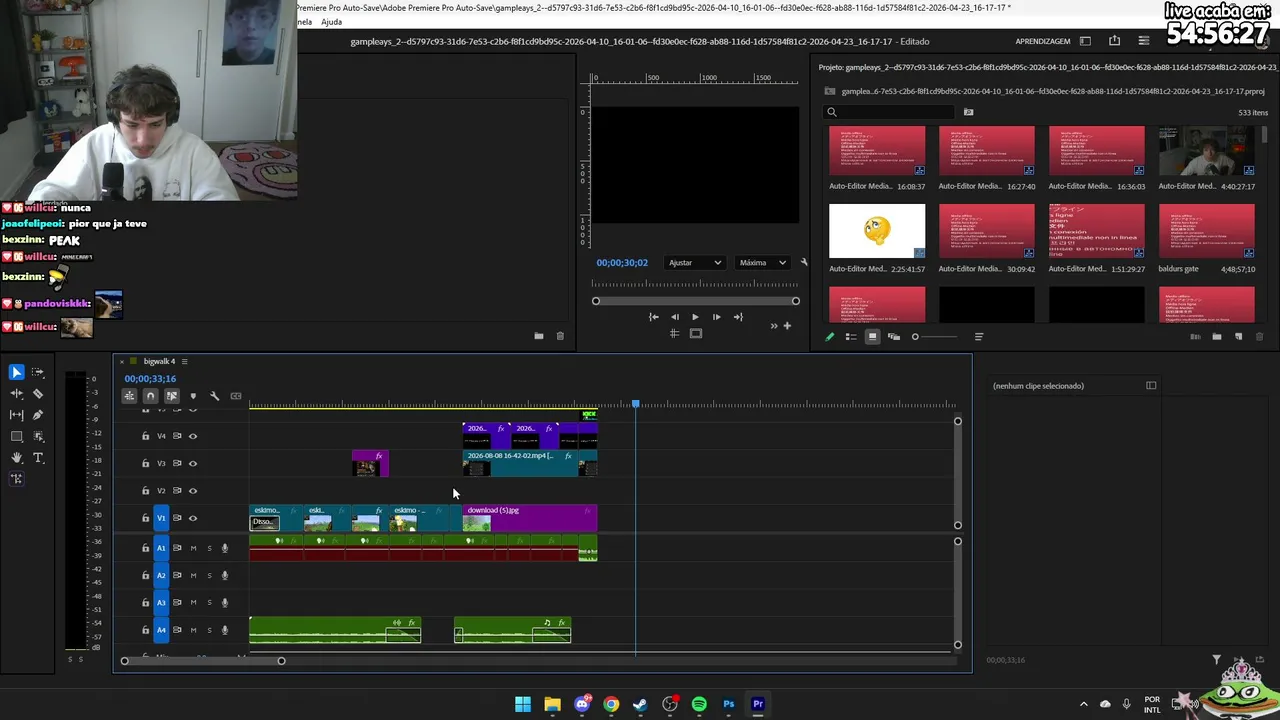Select the Track Select Forward tool

click(x=38, y=372)
